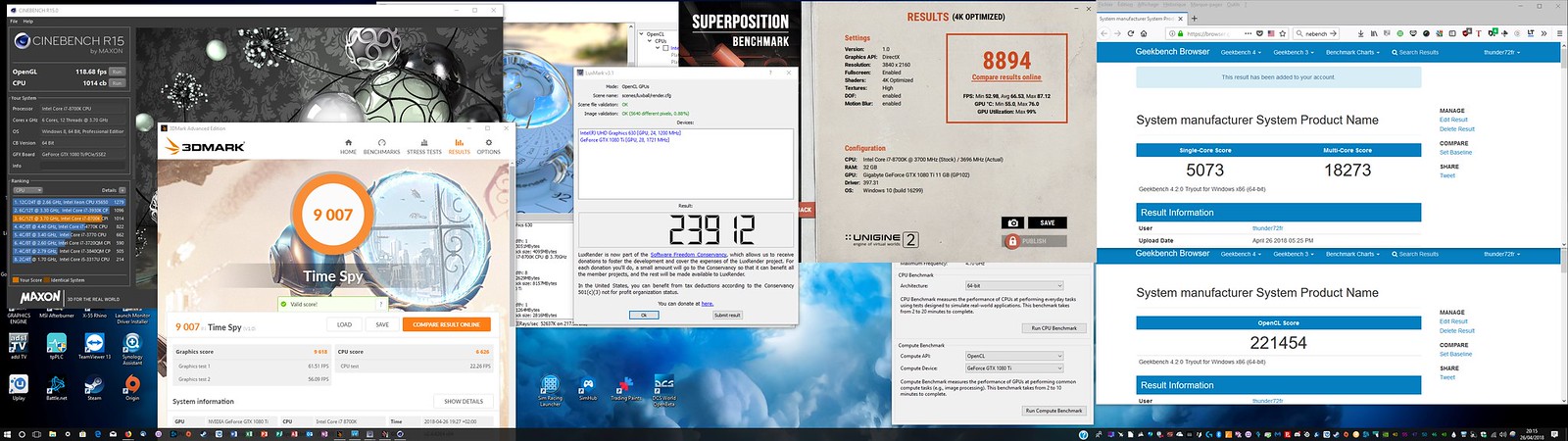Open the Cinebench Help menu
This screenshot has height=441, width=1568.
pos(28,21)
